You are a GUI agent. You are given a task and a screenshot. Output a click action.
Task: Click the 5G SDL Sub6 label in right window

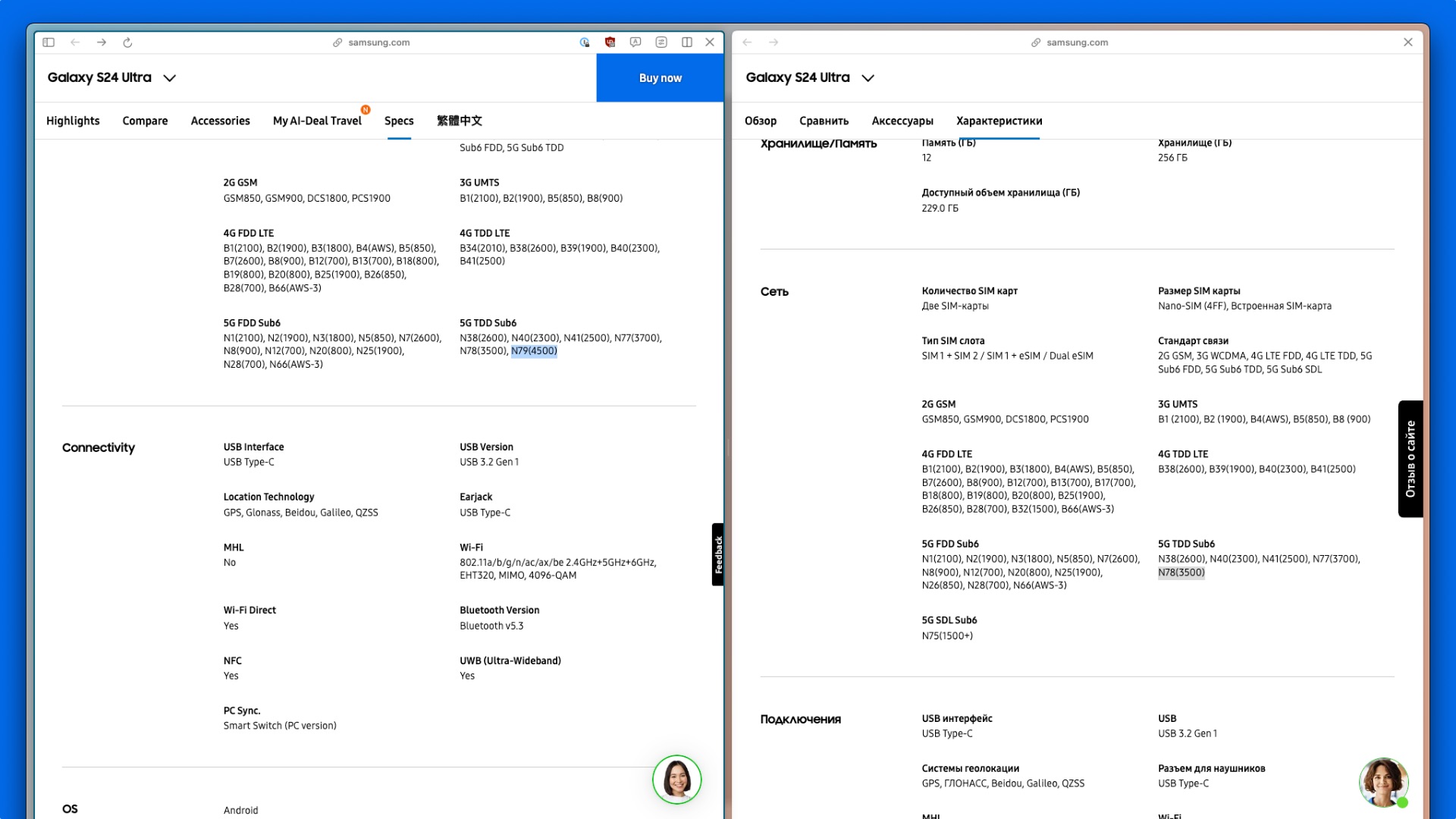click(x=949, y=620)
